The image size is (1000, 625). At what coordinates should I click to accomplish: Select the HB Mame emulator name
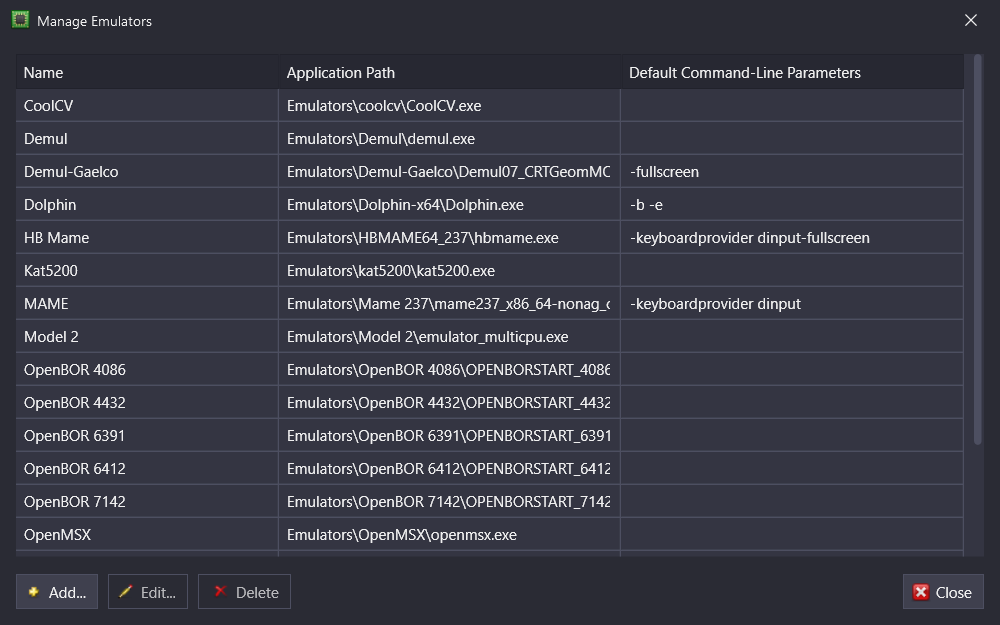[56, 238]
